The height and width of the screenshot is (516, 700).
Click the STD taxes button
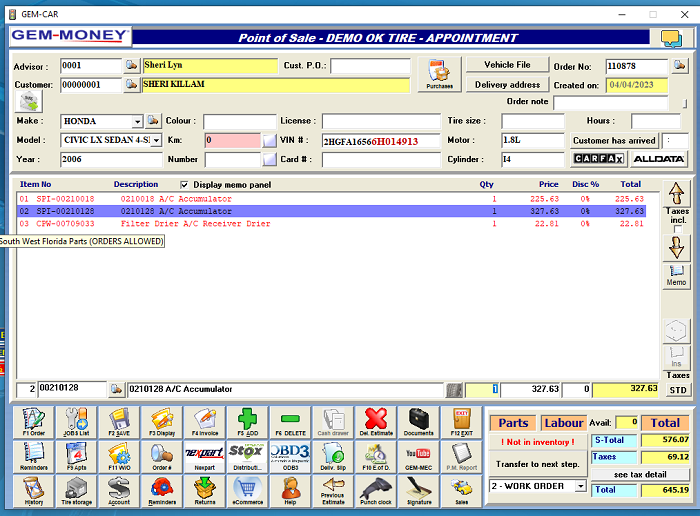coord(678,390)
